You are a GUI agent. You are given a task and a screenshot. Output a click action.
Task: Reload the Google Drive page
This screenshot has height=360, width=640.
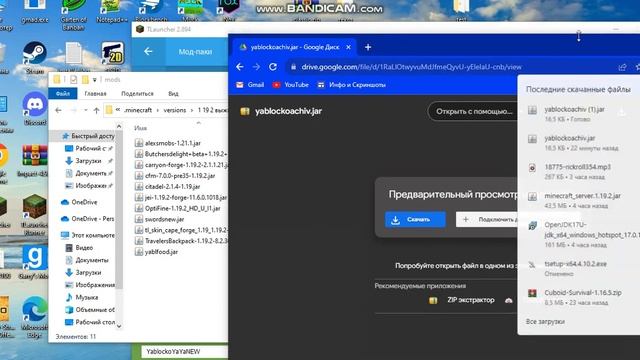pyautogui.click(x=273, y=67)
